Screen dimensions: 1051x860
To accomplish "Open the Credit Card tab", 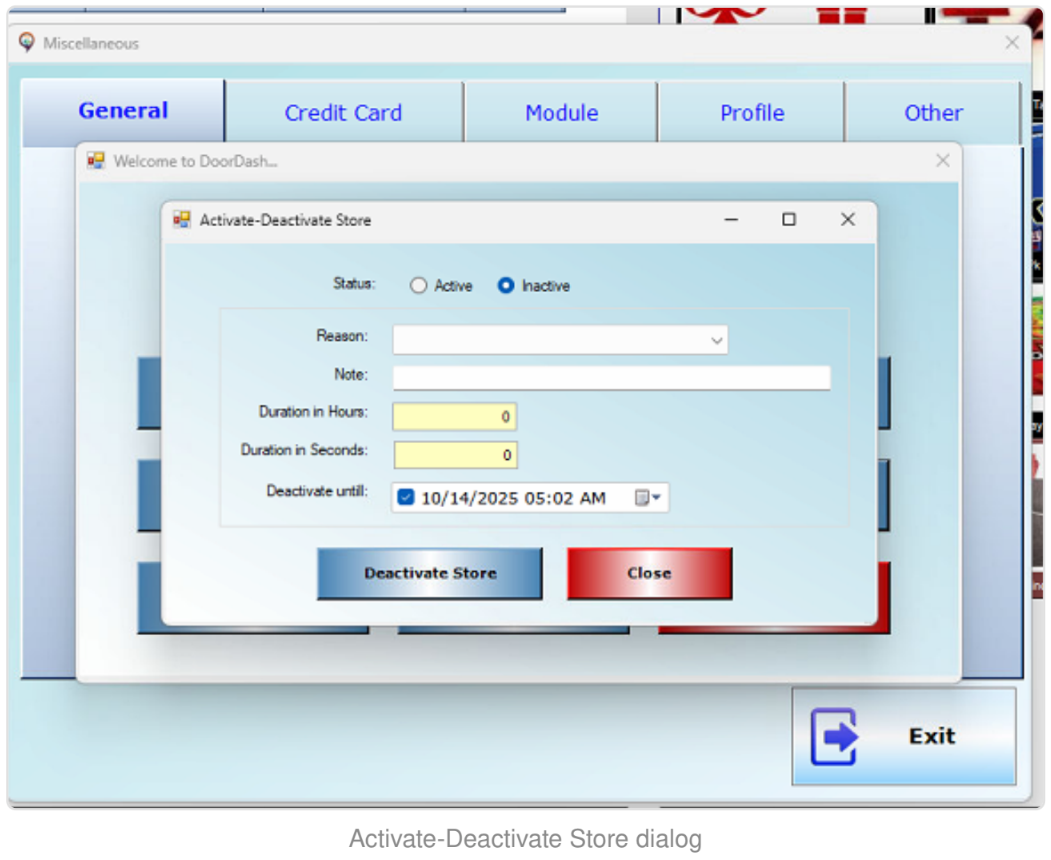I will point(343,113).
